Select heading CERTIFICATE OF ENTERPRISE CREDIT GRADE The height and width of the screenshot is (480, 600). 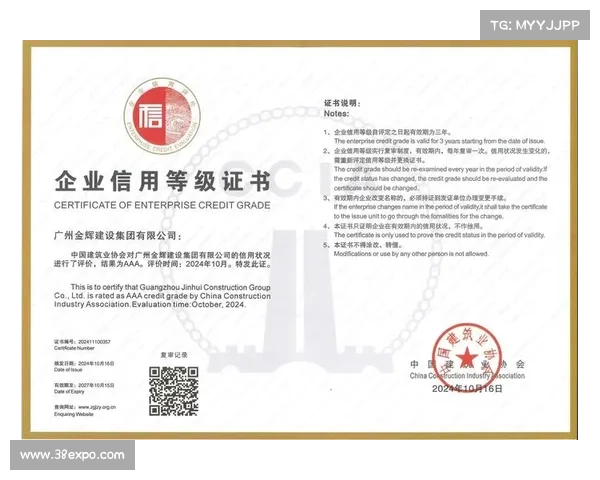click(x=162, y=205)
